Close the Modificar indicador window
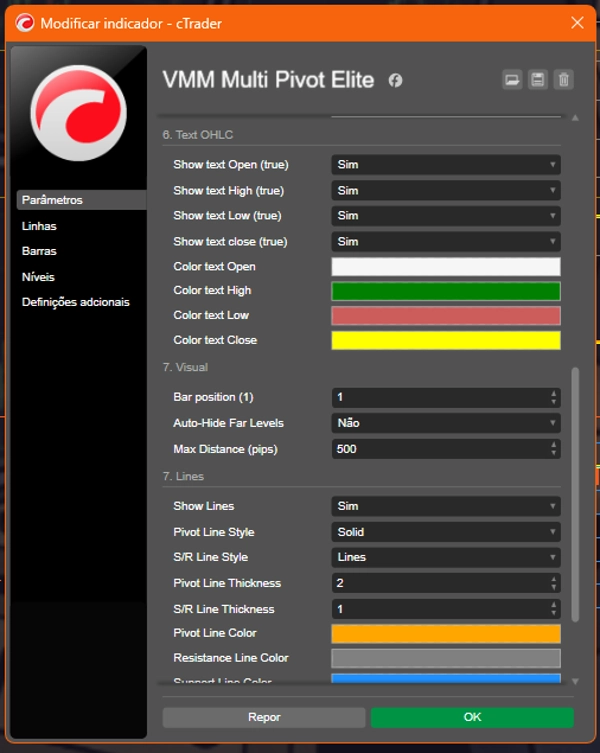Screen dimensions: 600x753 (x=577, y=23)
